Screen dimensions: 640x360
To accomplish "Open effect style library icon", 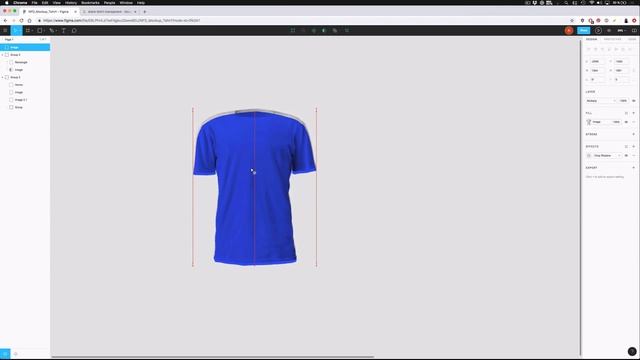I will pyautogui.click(x=626, y=147).
